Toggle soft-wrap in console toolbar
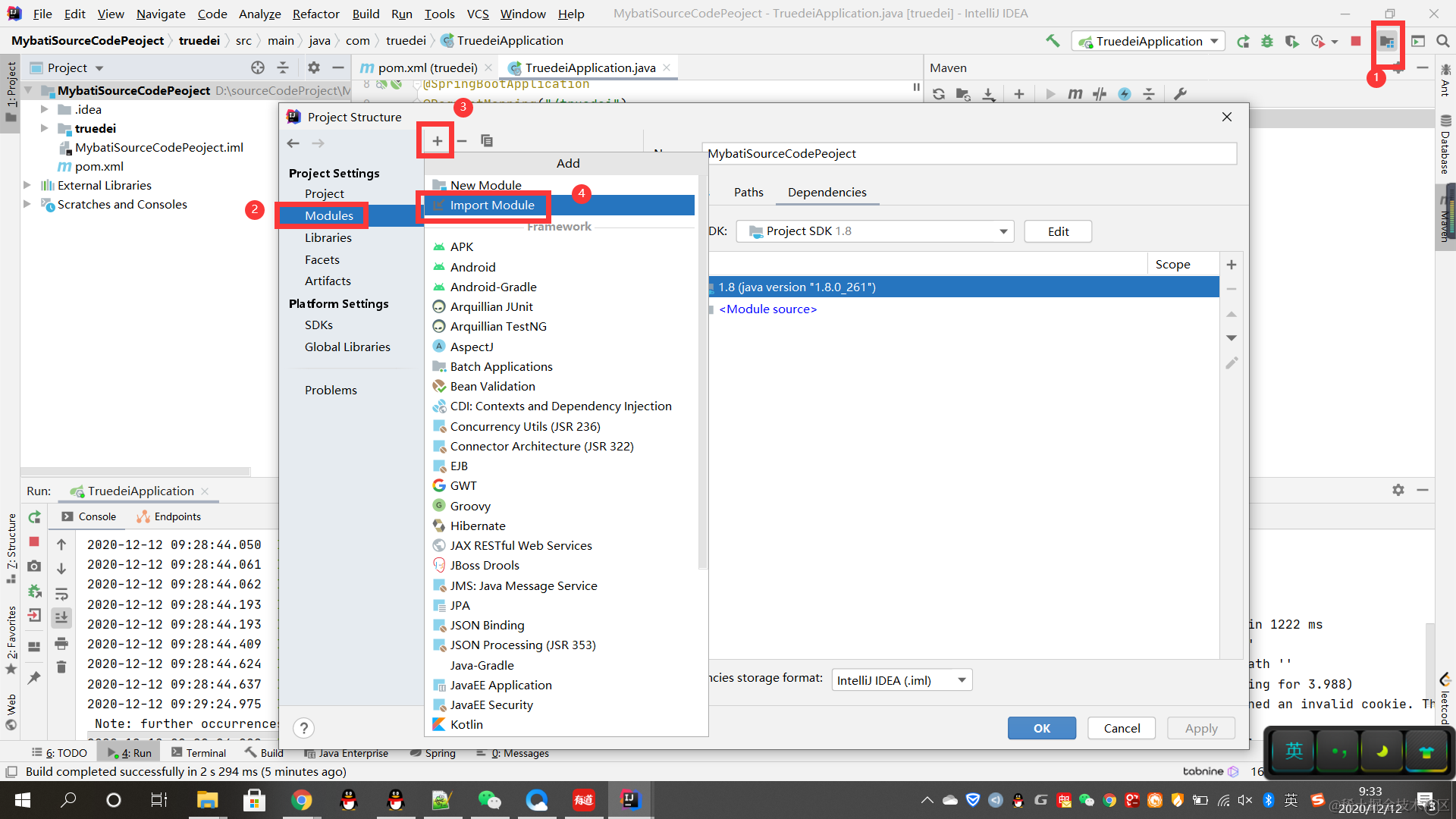The image size is (1456, 819). 61,594
